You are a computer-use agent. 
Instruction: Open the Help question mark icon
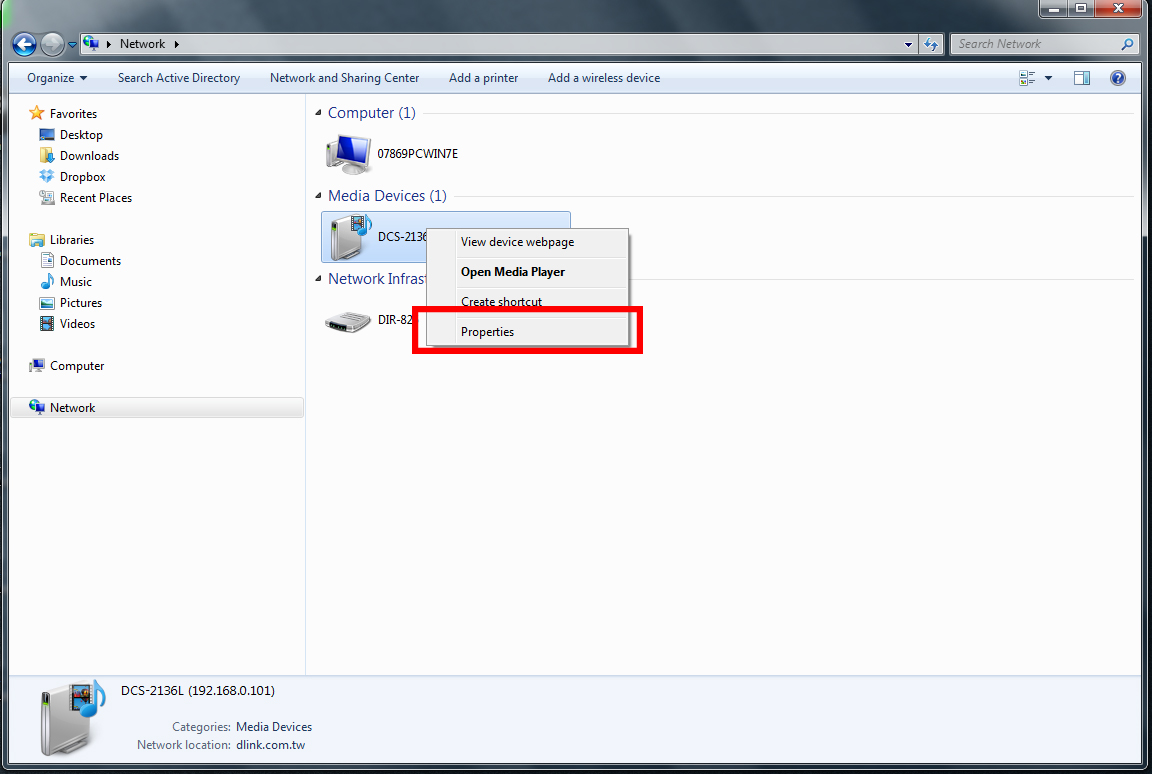pyautogui.click(x=1118, y=78)
